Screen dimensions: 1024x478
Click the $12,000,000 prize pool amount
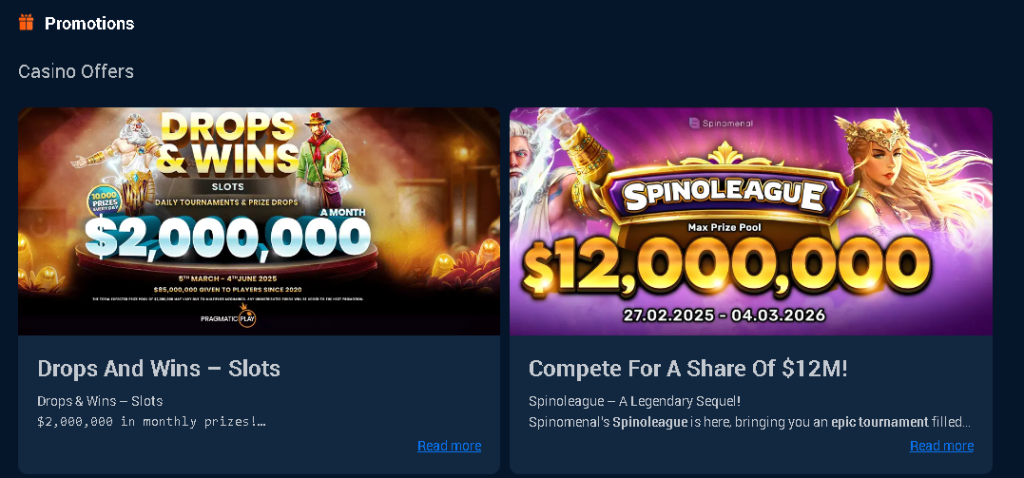click(727, 266)
